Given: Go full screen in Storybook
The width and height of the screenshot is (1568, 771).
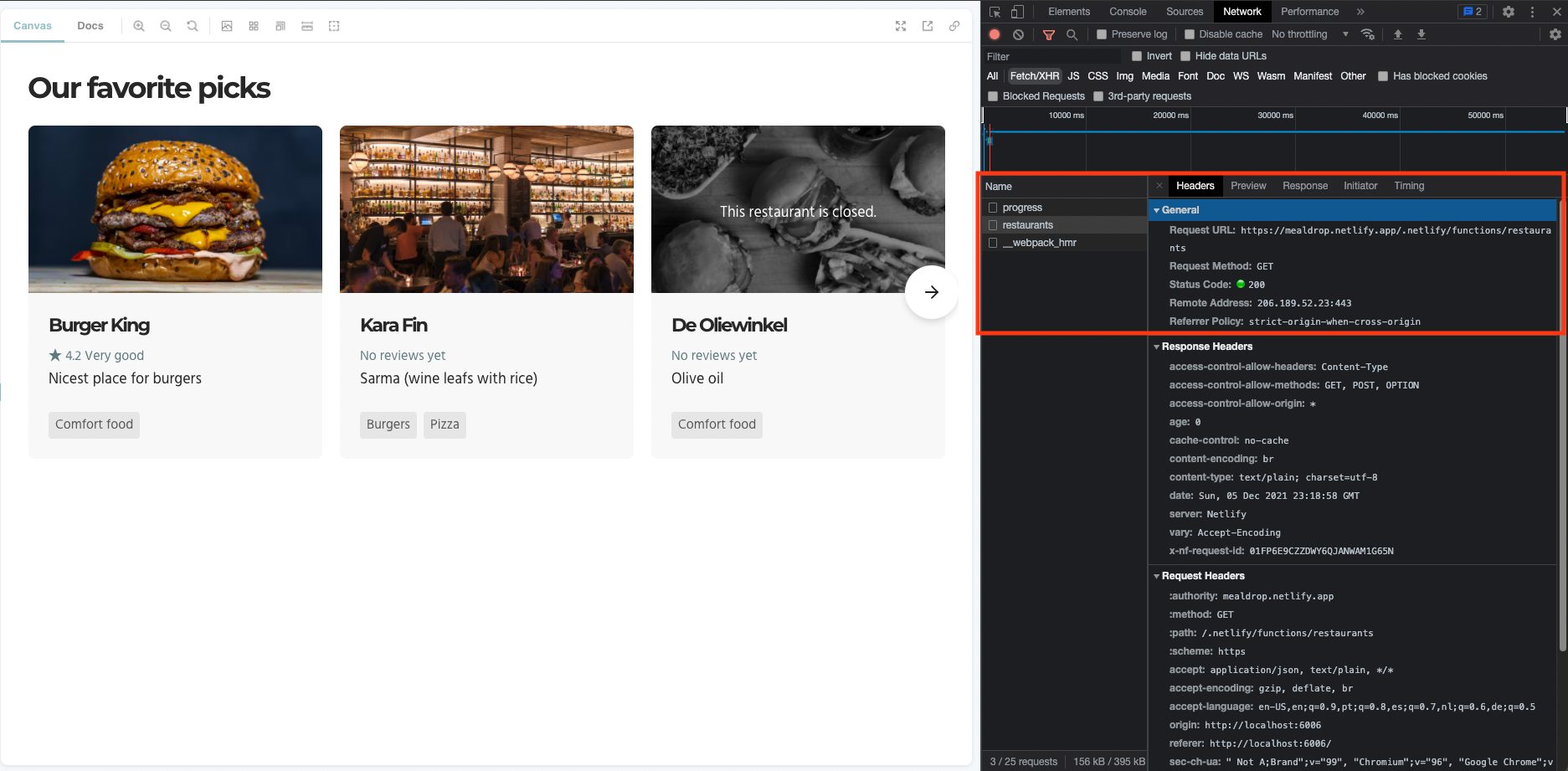Looking at the screenshot, I should [x=901, y=26].
